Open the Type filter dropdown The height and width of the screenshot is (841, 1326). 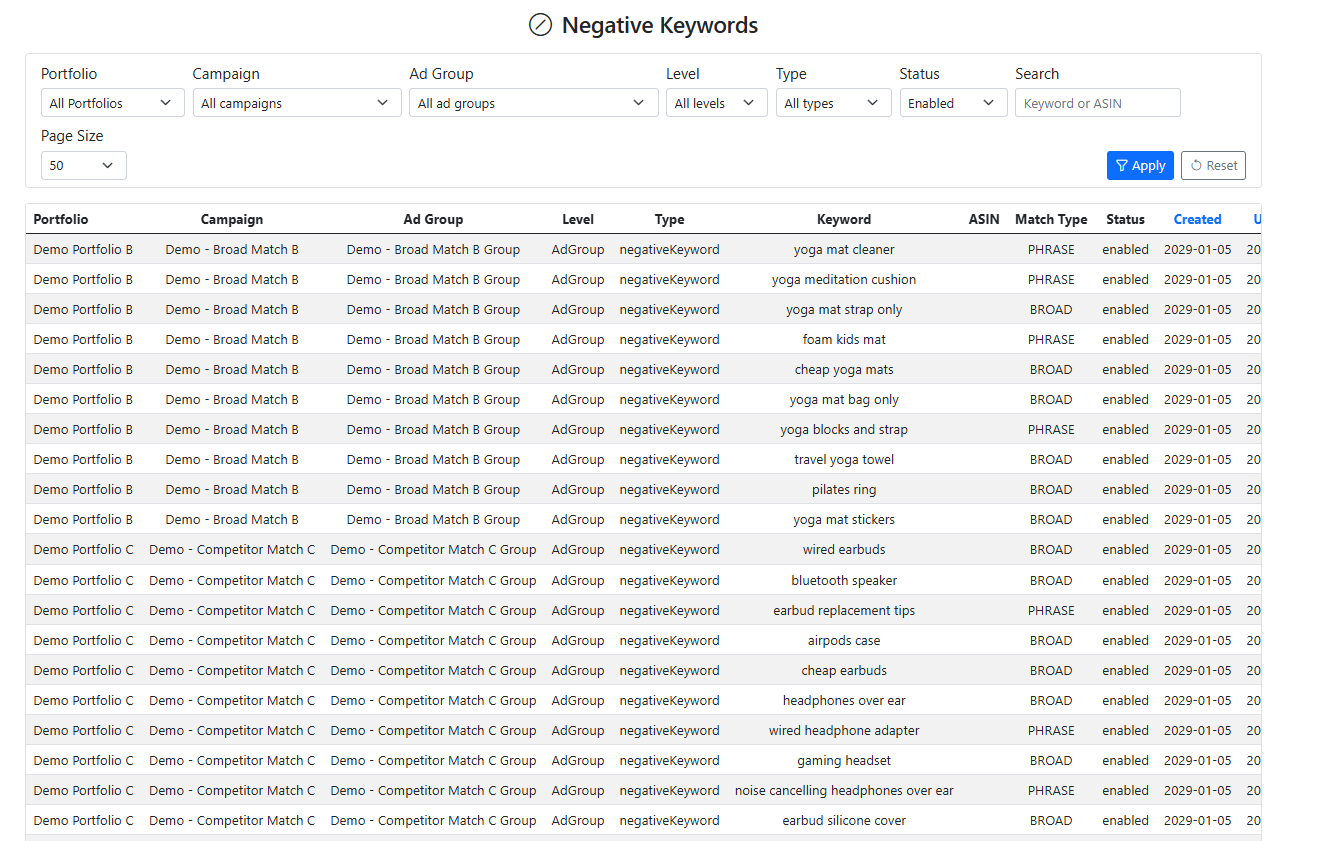(x=833, y=103)
